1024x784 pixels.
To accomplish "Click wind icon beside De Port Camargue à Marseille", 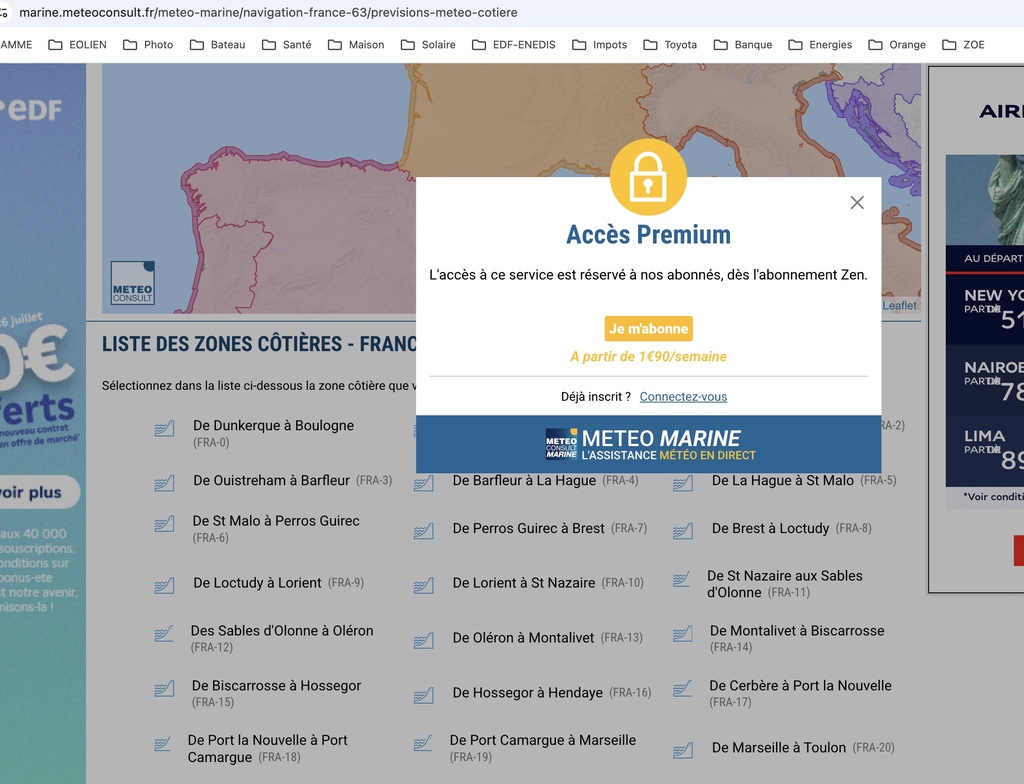I will 423,743.
